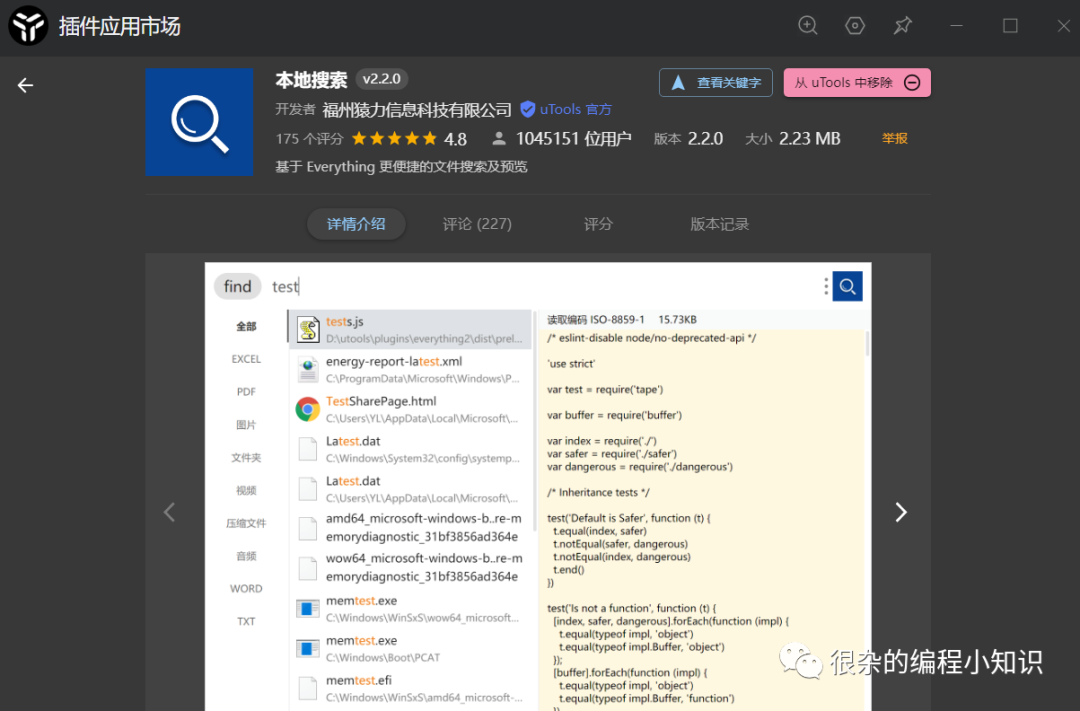Select the amd64_microsoft-windows result
Screen dimensions: 1080x711
411,528
